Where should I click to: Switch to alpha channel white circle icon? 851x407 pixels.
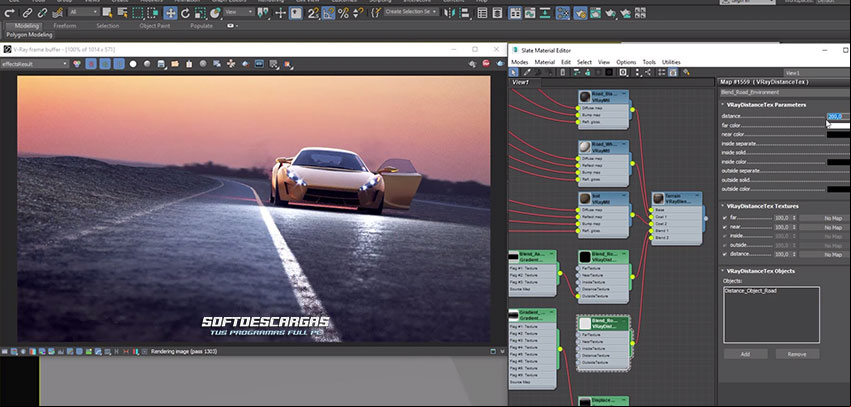pyautogui.click(x=133, y=64)
